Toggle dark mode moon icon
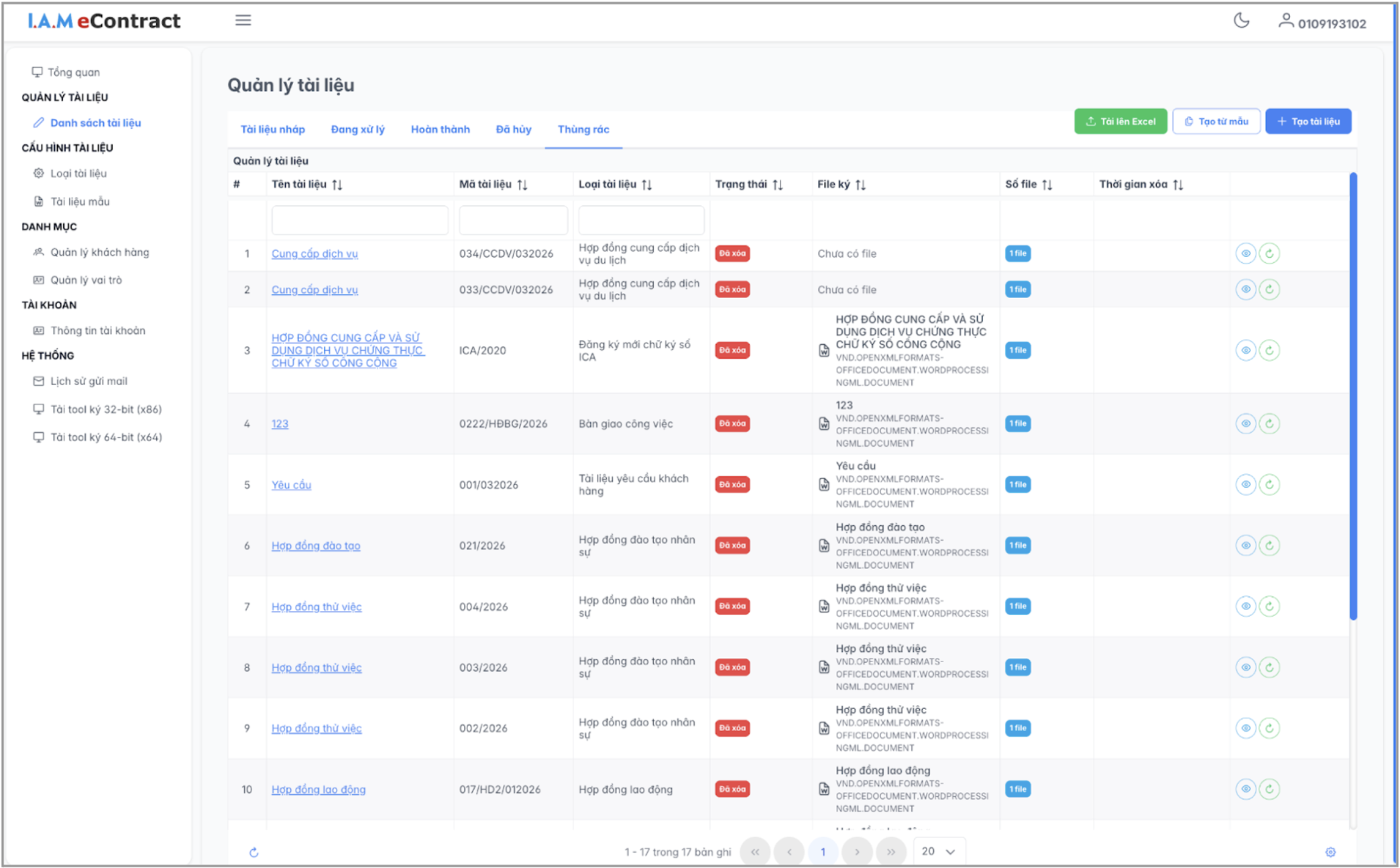Image resolution: width=1400 pixels, height=868 pixels. coord(1241,21)
